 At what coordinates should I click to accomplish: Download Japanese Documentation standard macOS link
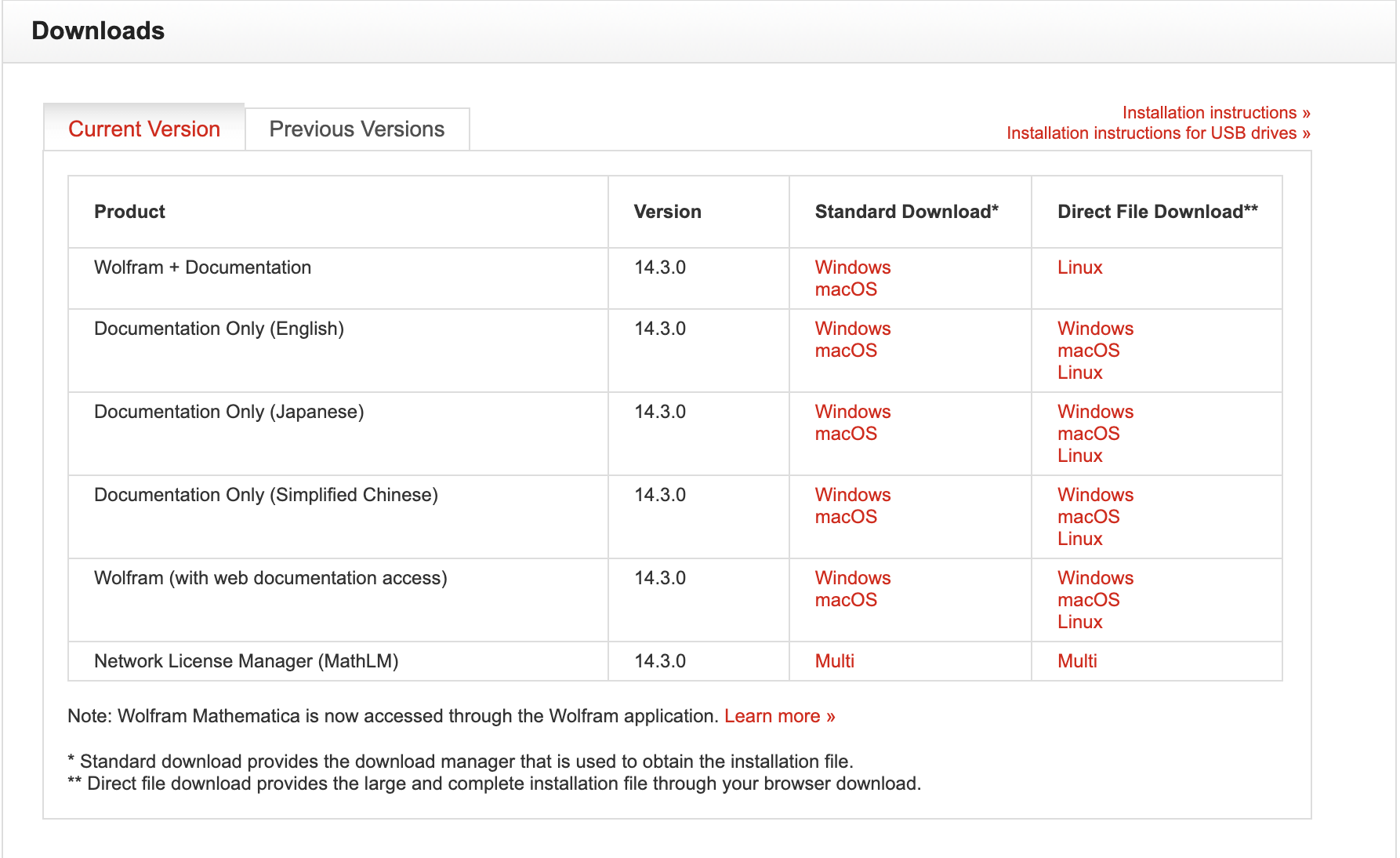pyautogui.click(x=846, y=434)
